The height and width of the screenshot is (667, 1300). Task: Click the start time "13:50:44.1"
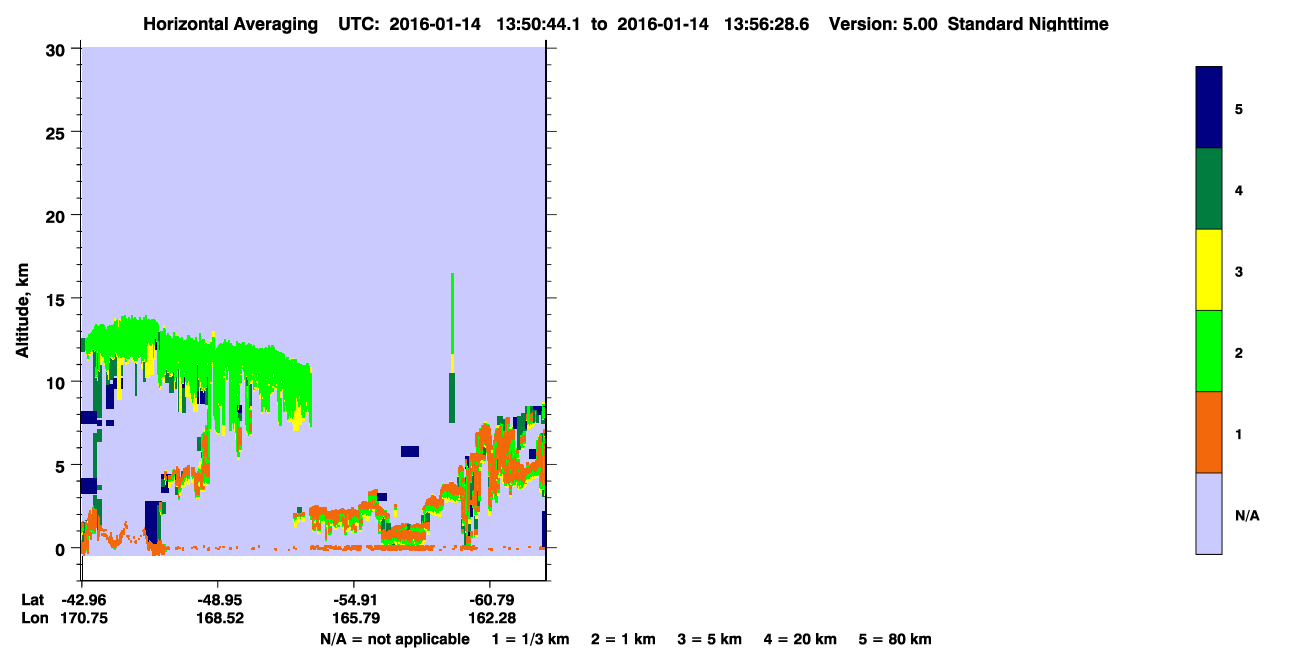(538, 24)
